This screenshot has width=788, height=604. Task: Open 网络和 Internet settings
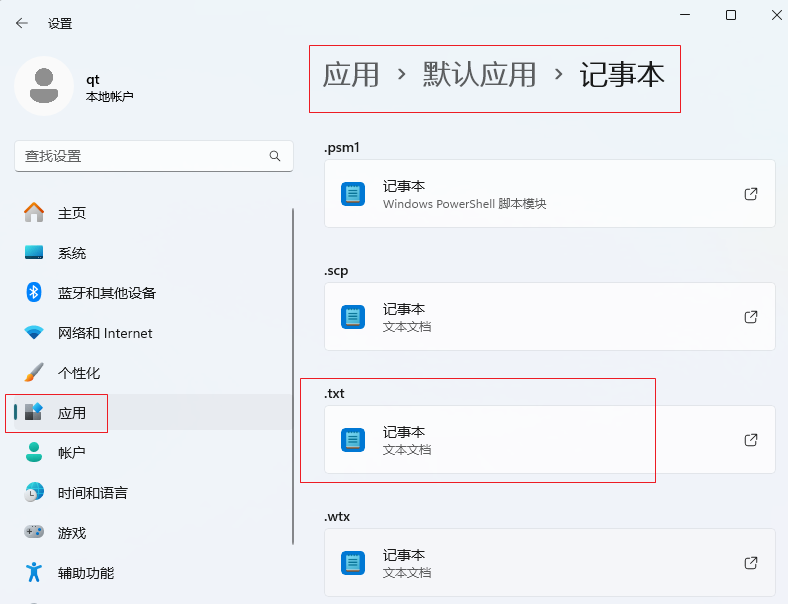tap(153, 333)
